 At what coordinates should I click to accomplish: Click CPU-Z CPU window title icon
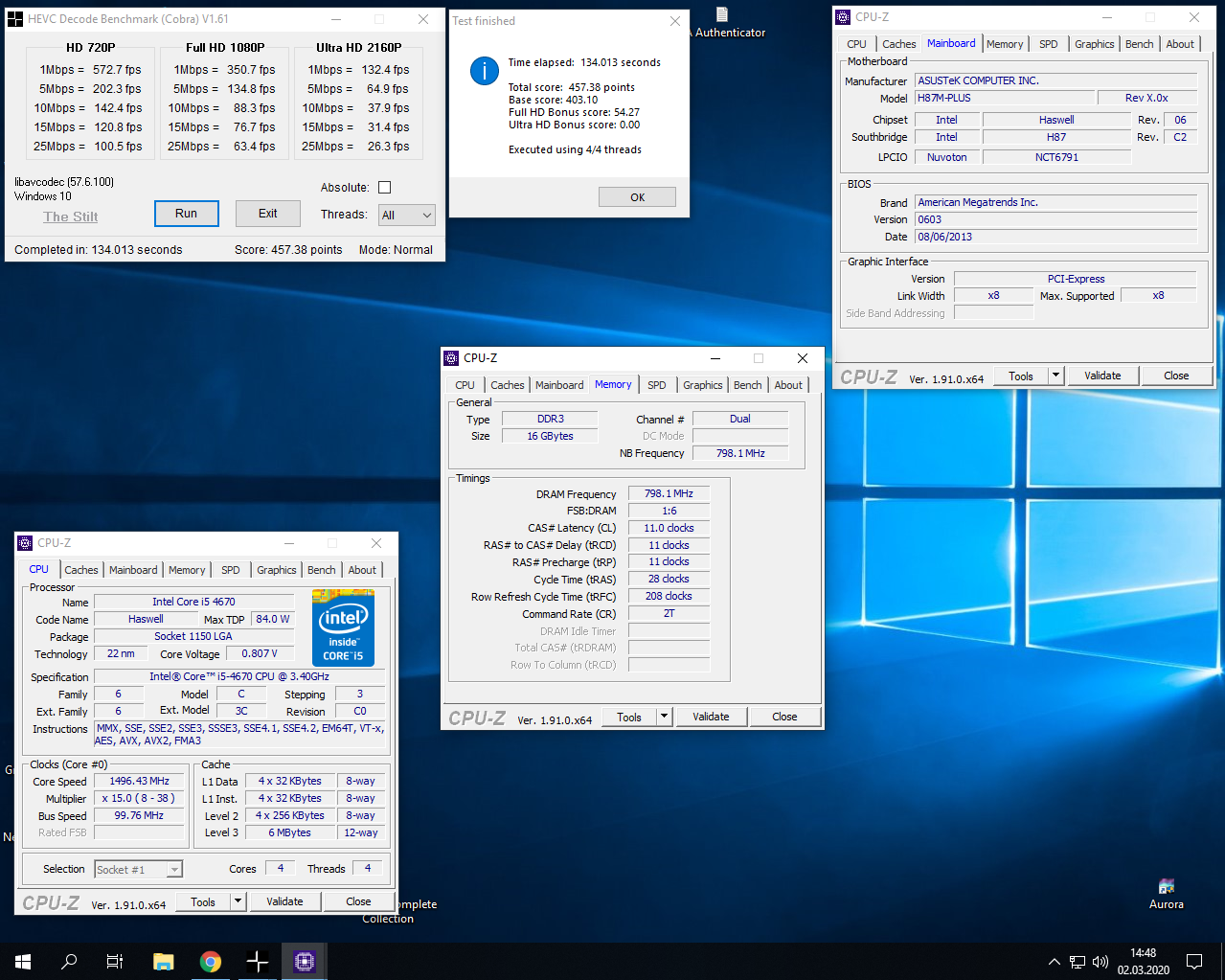point(25,543)
